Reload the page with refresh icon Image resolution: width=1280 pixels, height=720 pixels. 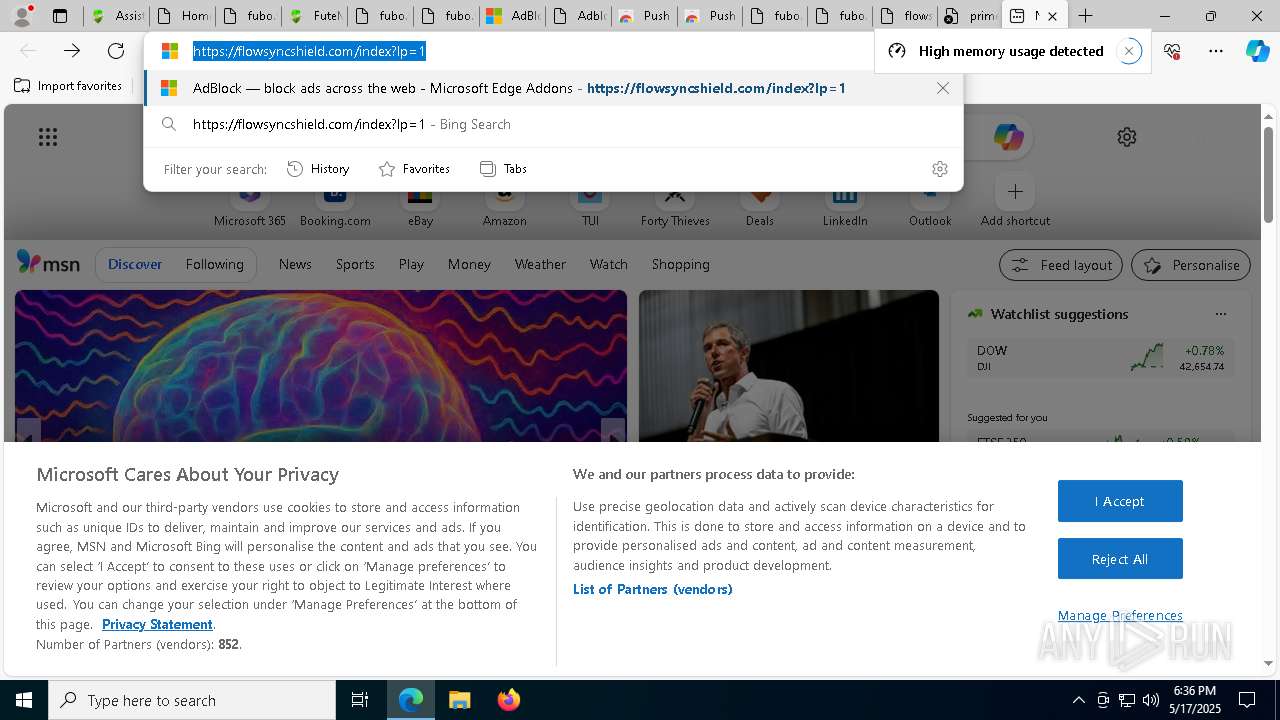point(116,51)
